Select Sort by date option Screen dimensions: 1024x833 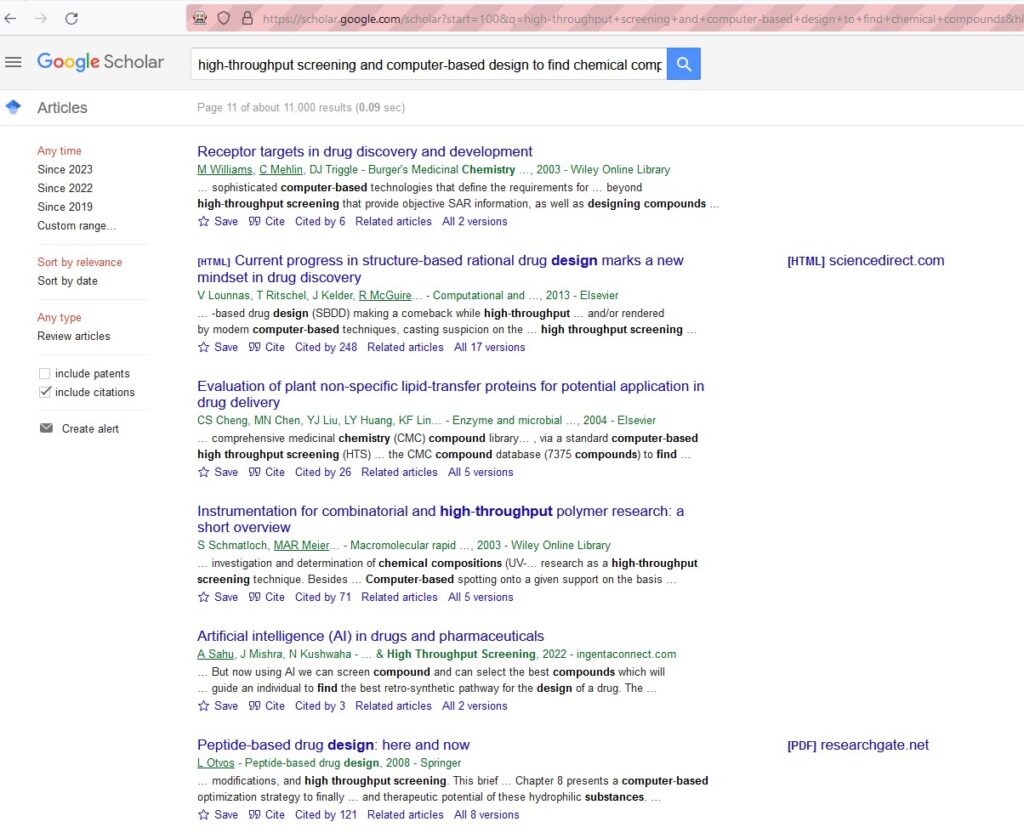click(67, 281)
